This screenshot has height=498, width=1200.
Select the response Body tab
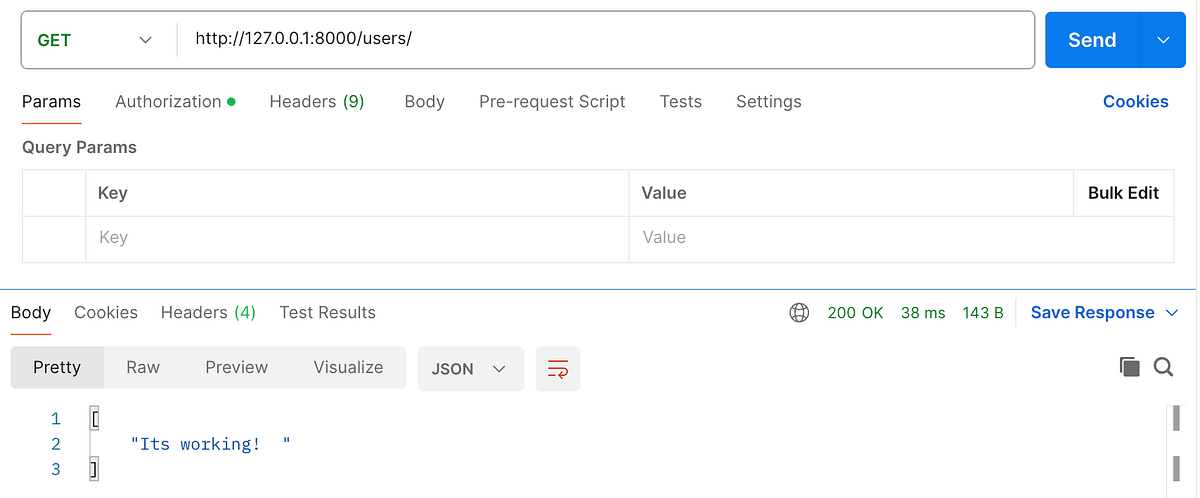(31, 312)
